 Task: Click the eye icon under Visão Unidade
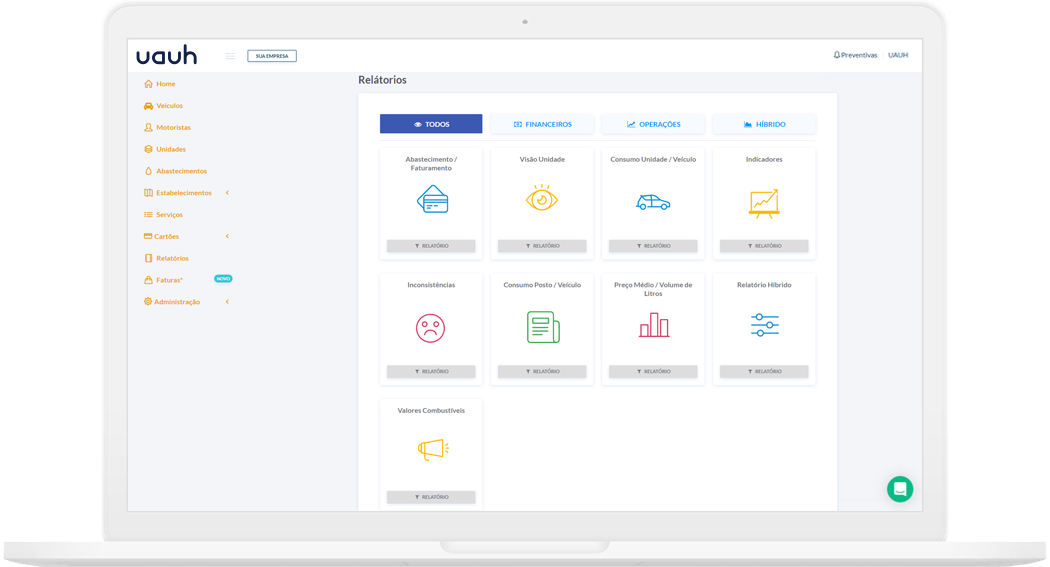[x=541, y=199]
